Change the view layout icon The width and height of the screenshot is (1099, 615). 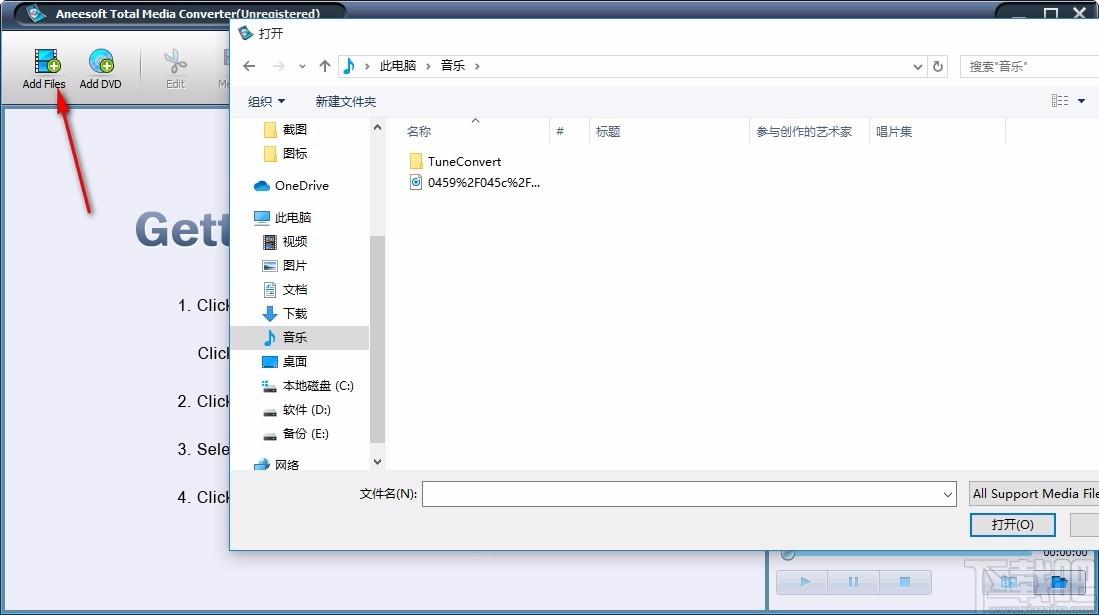point(1060,101)
